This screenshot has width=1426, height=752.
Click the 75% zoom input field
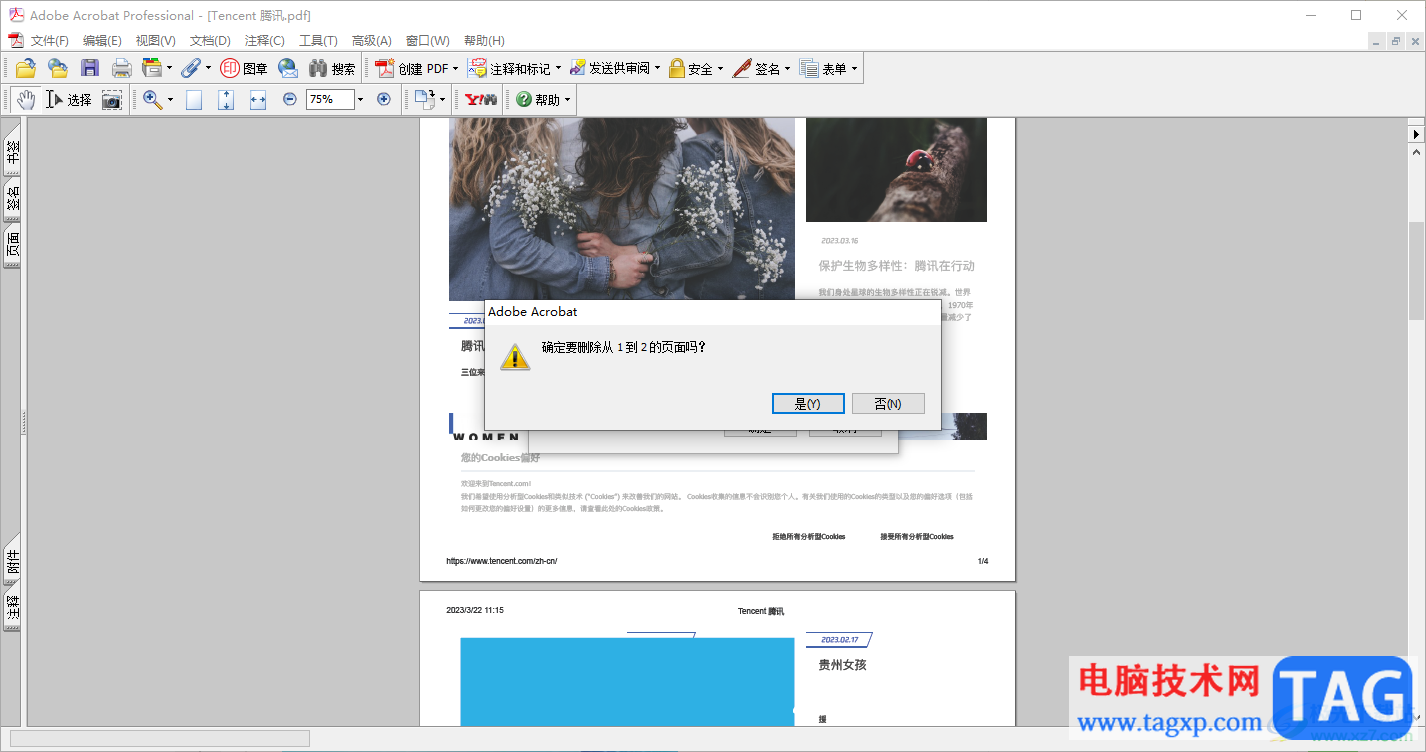tap(330, 99)
